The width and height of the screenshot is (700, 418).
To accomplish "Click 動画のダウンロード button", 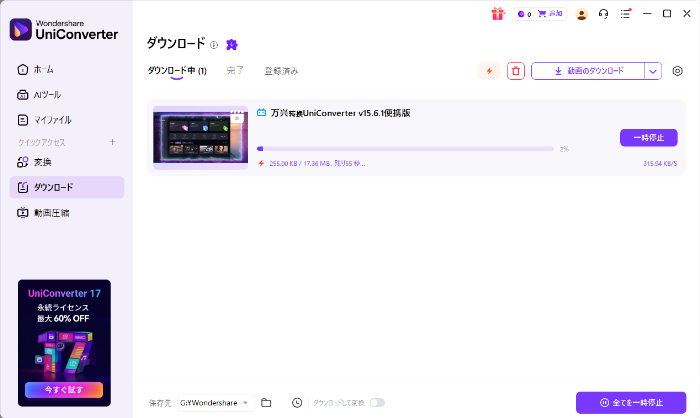I will pos(588,71).
